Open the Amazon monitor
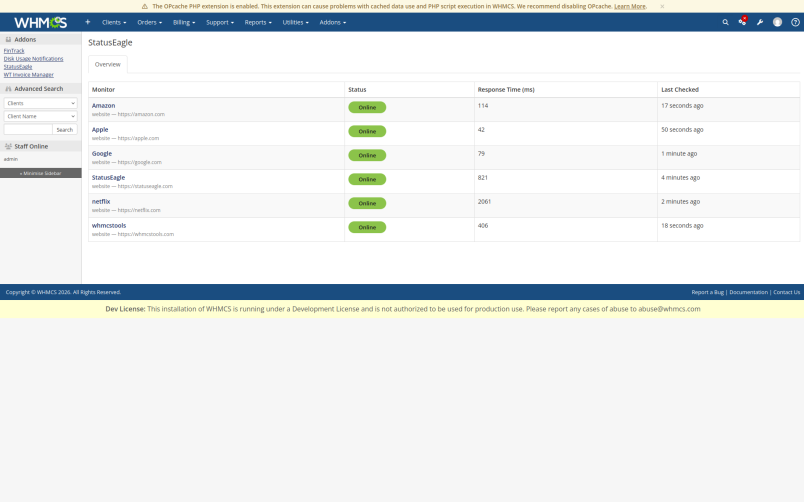 coord(104,106)
